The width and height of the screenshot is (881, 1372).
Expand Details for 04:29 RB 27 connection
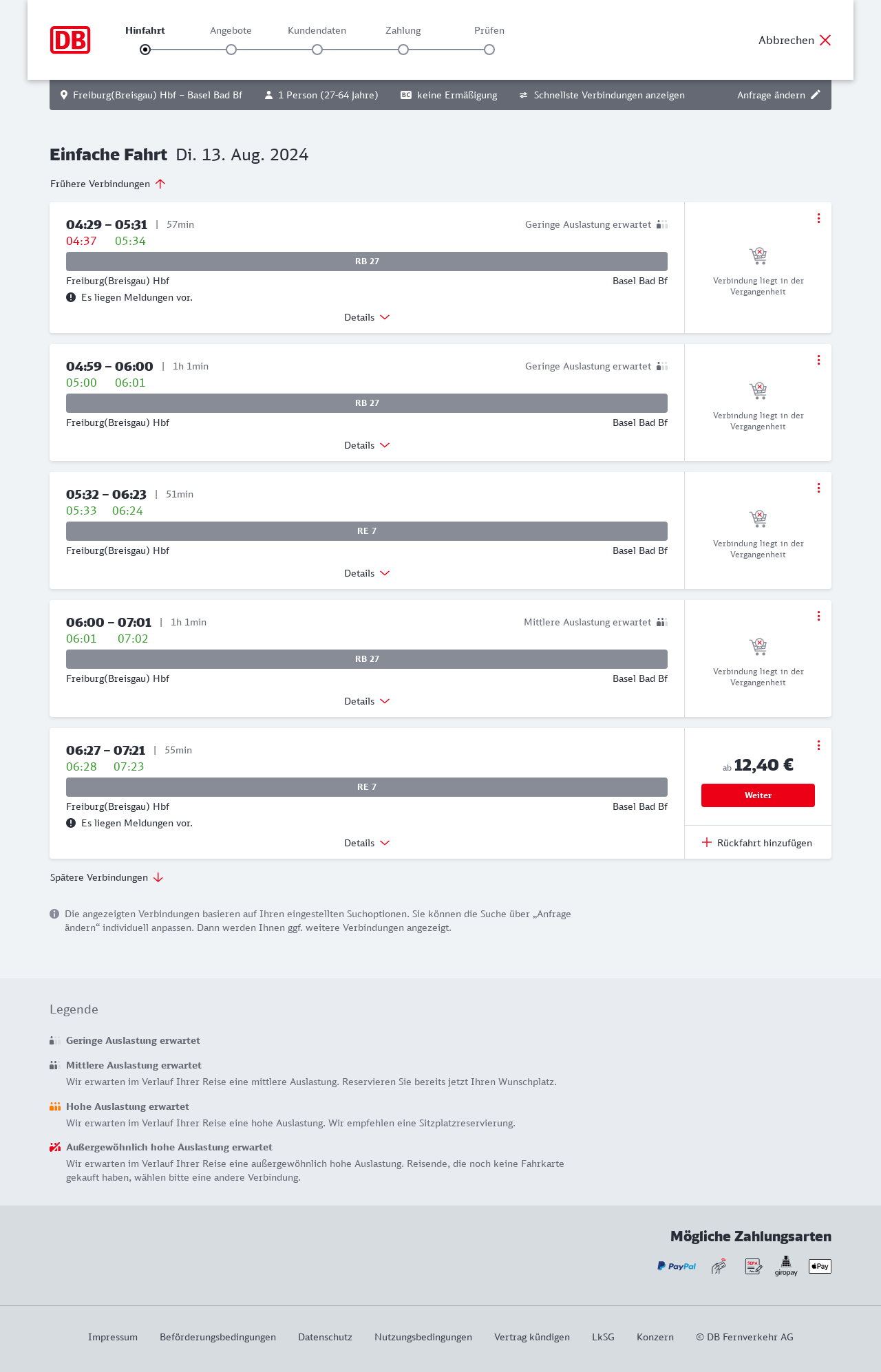[x=367, y=317]
